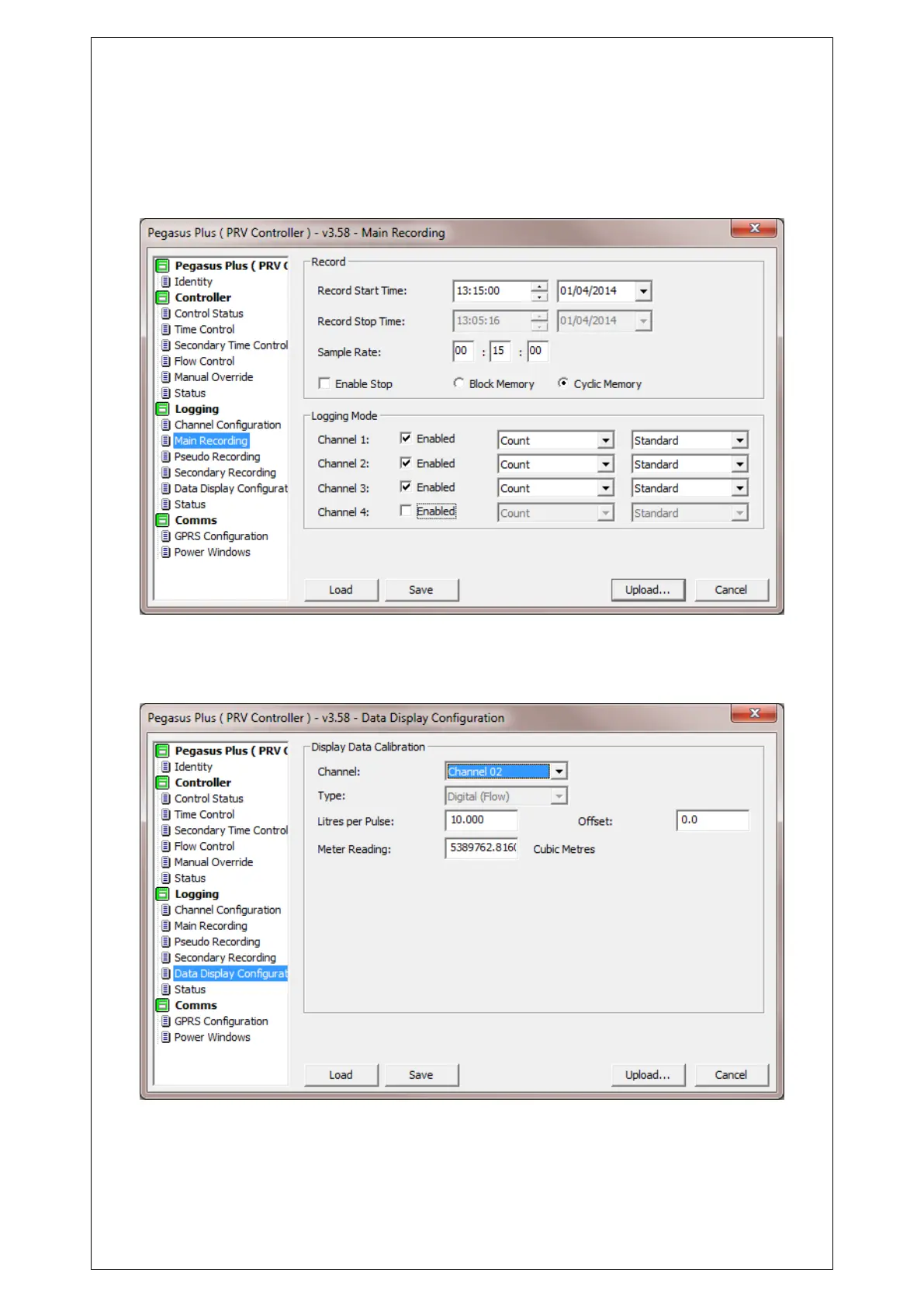Select Cyclic Memory radio button
The image size is (924, 1307).
563,383
